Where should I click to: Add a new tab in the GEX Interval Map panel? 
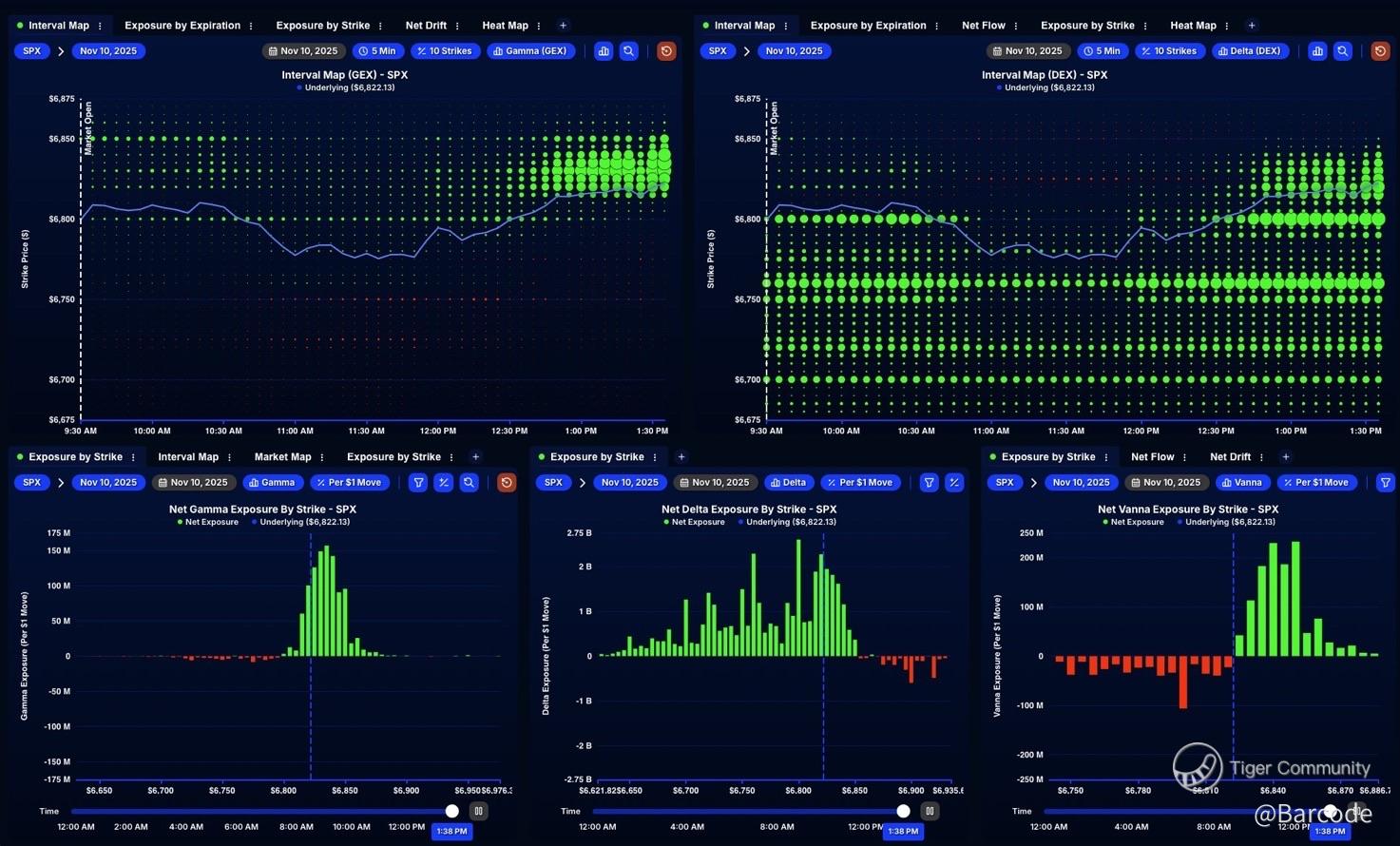[563, 26]
